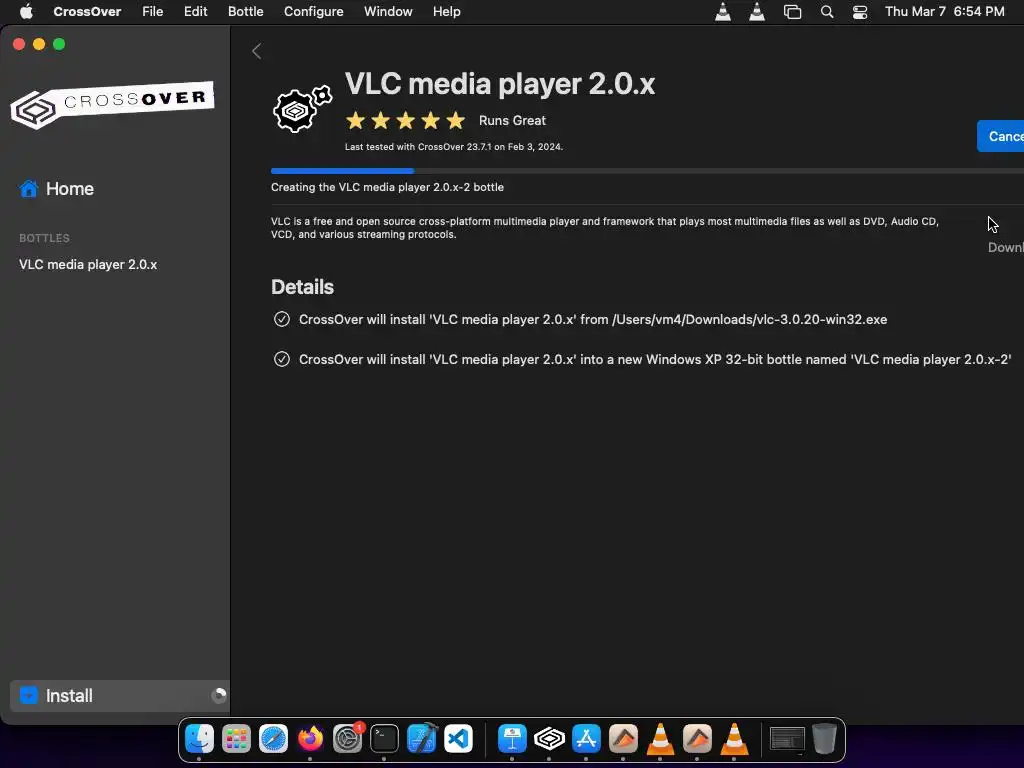Open the Window menu

pyautogui.click(x=388, y=12)
